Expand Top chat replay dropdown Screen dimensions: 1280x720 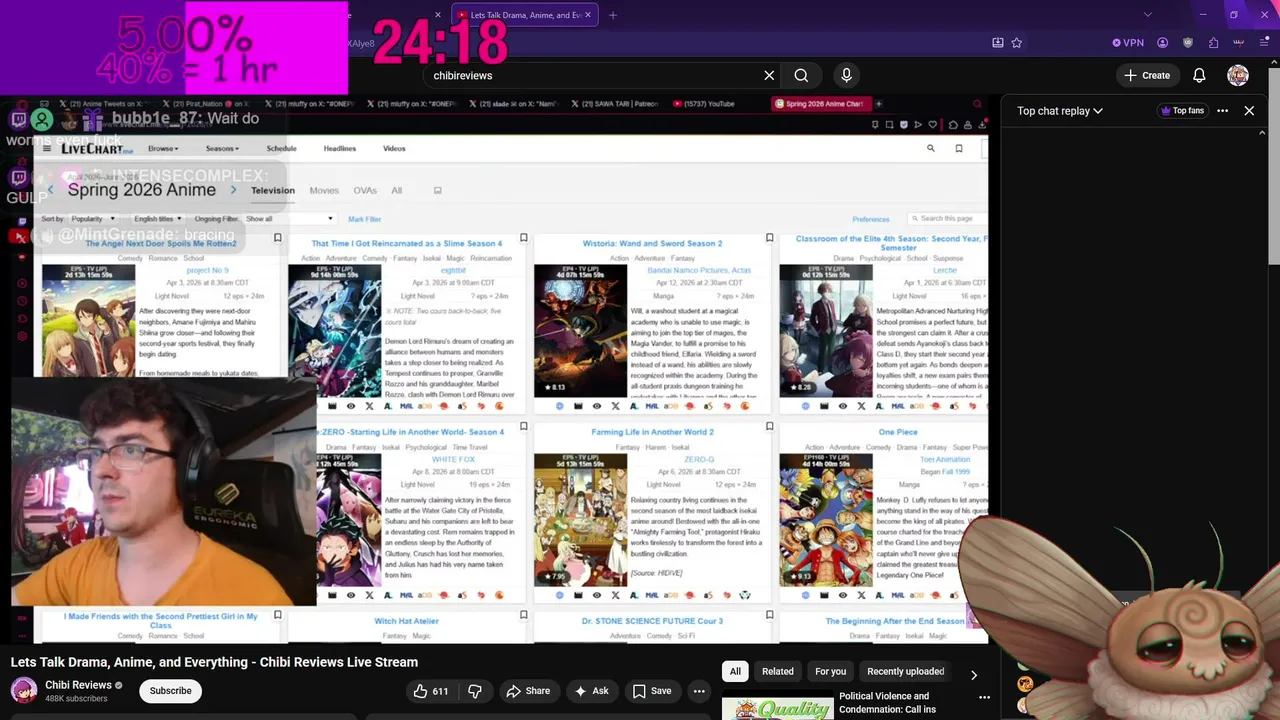click(1060, 111)
